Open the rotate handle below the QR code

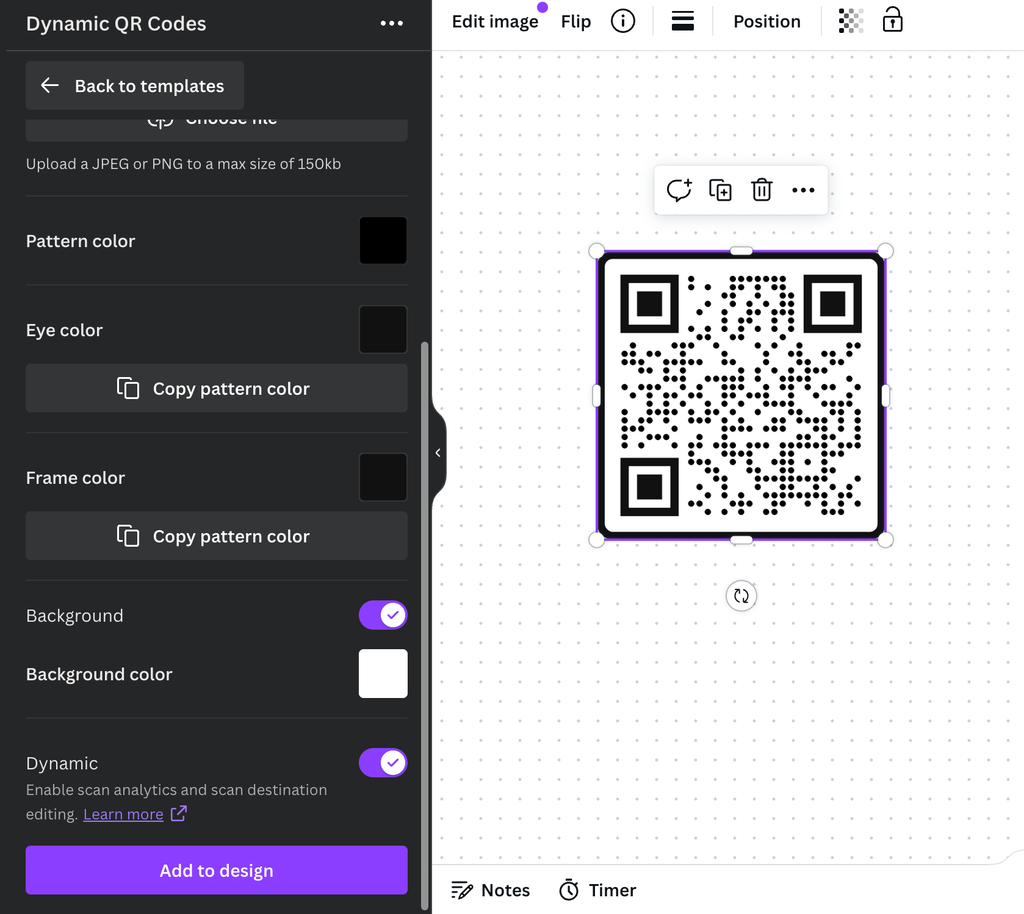click(x=741, y=595)
